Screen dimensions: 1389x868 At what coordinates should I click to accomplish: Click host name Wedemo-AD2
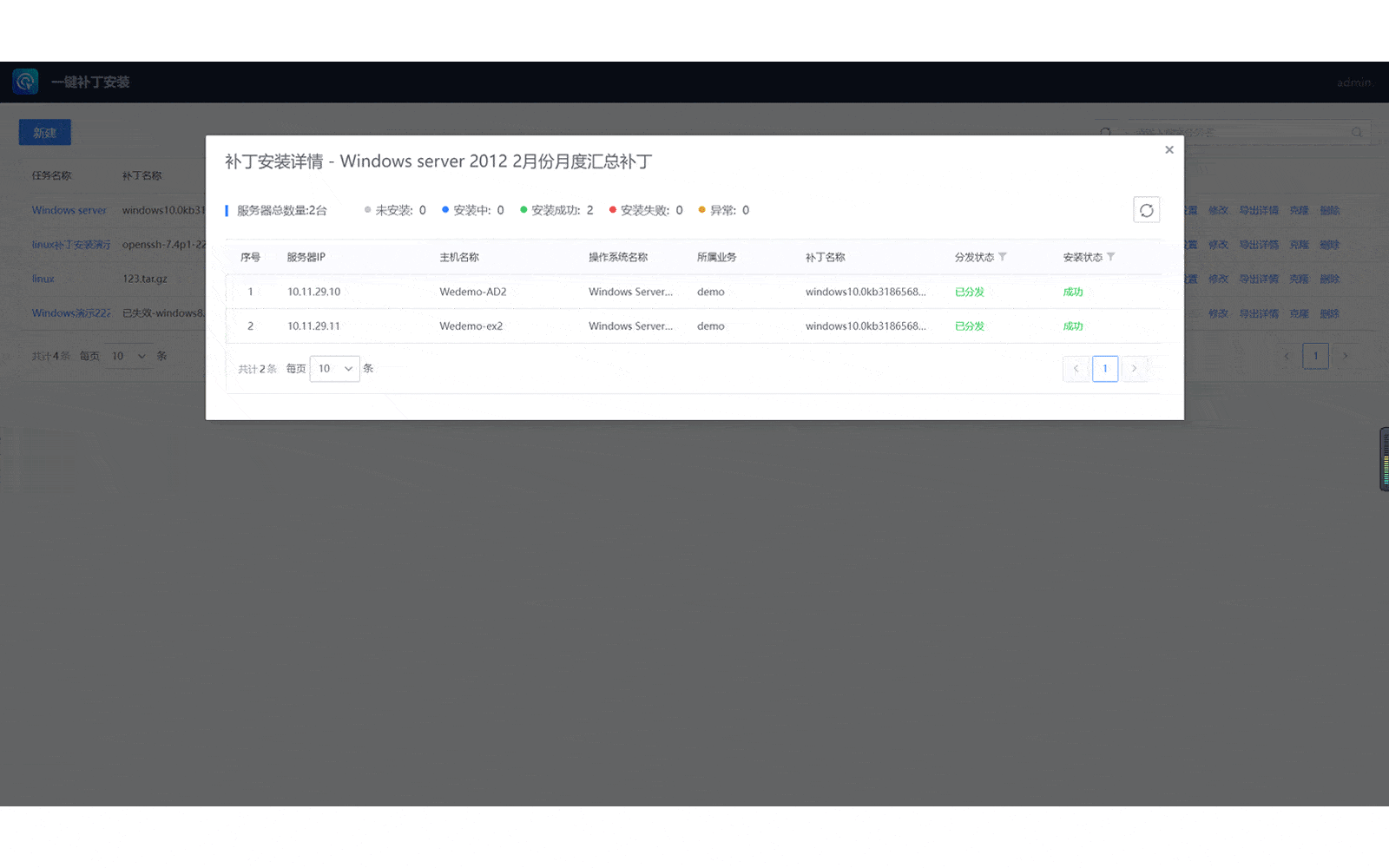(x=473, y=292)
